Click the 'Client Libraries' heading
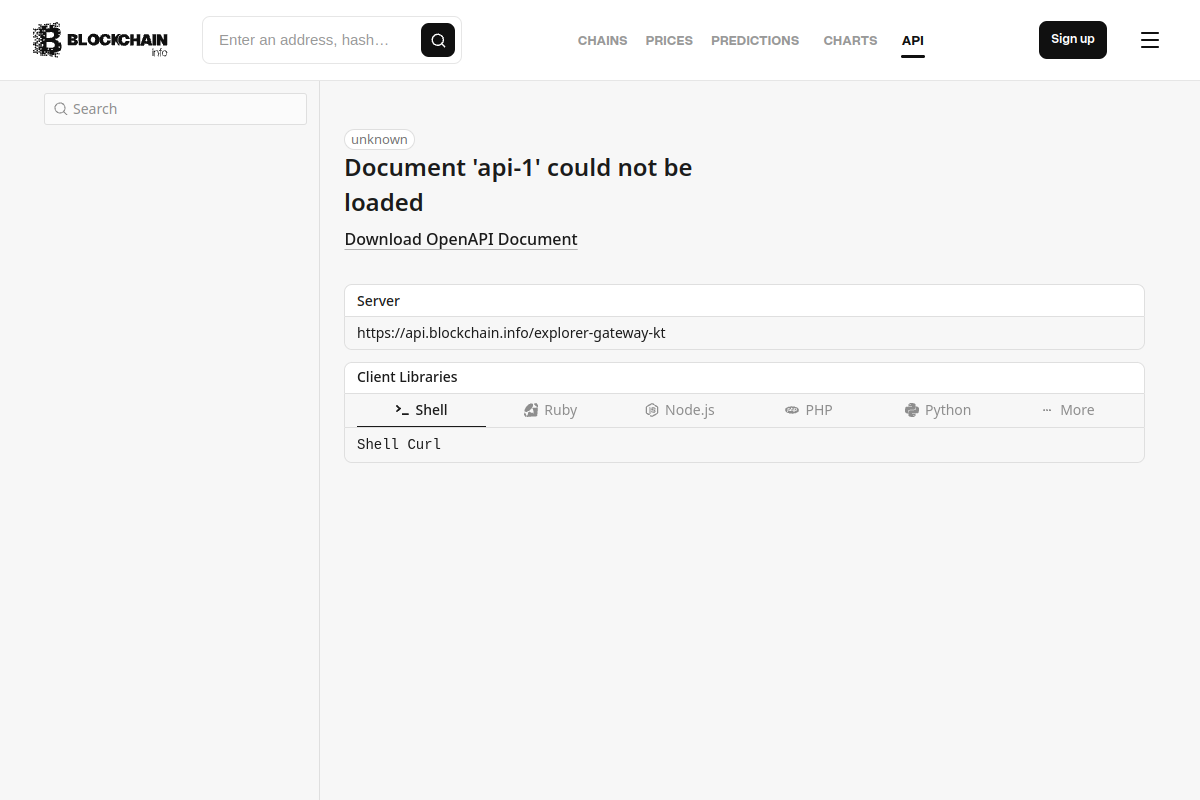 (x=407, y=377)
